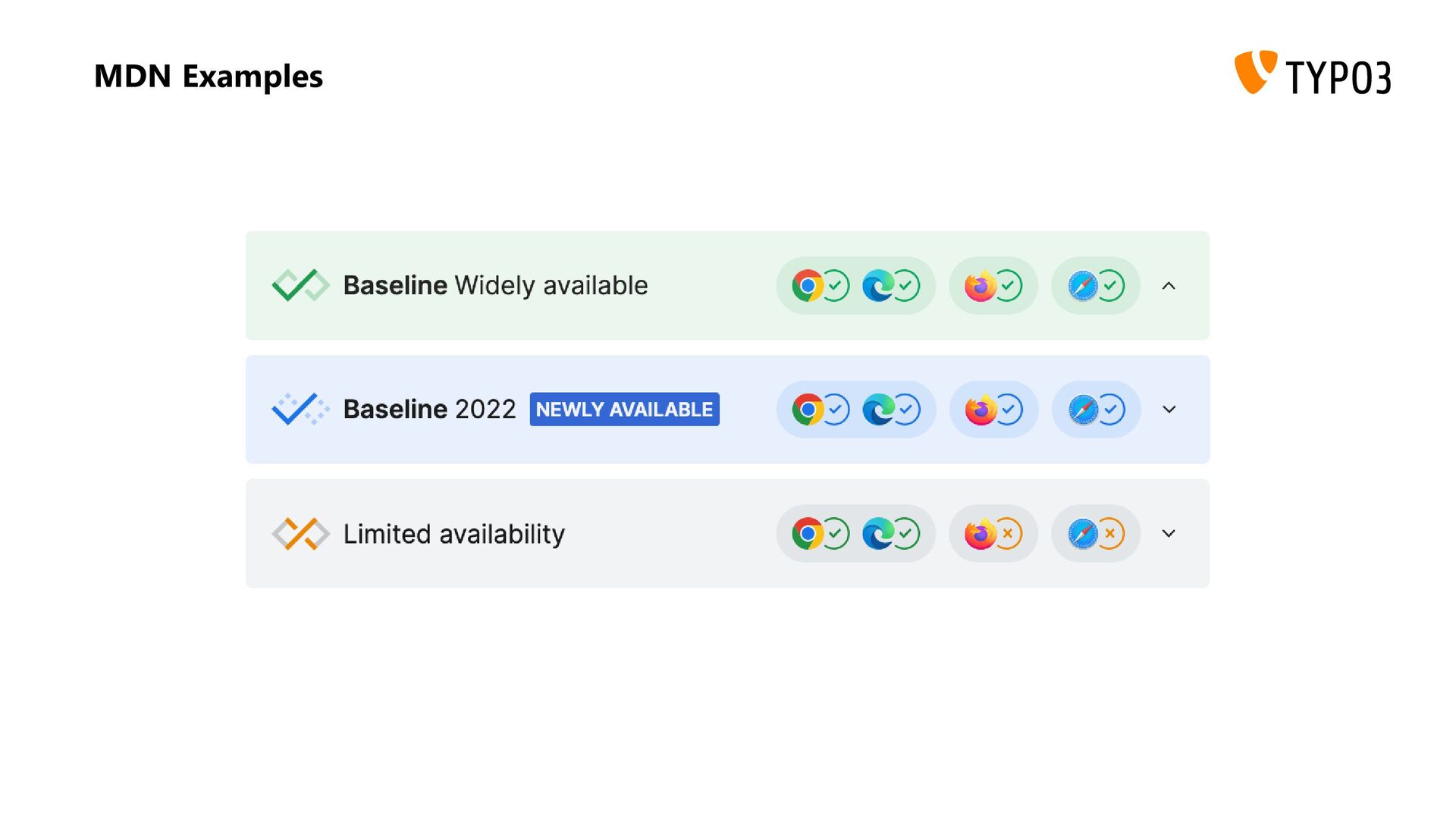Click the green Baseline double-check logo
Screen dimensions: 1456x819
[300, 286]
